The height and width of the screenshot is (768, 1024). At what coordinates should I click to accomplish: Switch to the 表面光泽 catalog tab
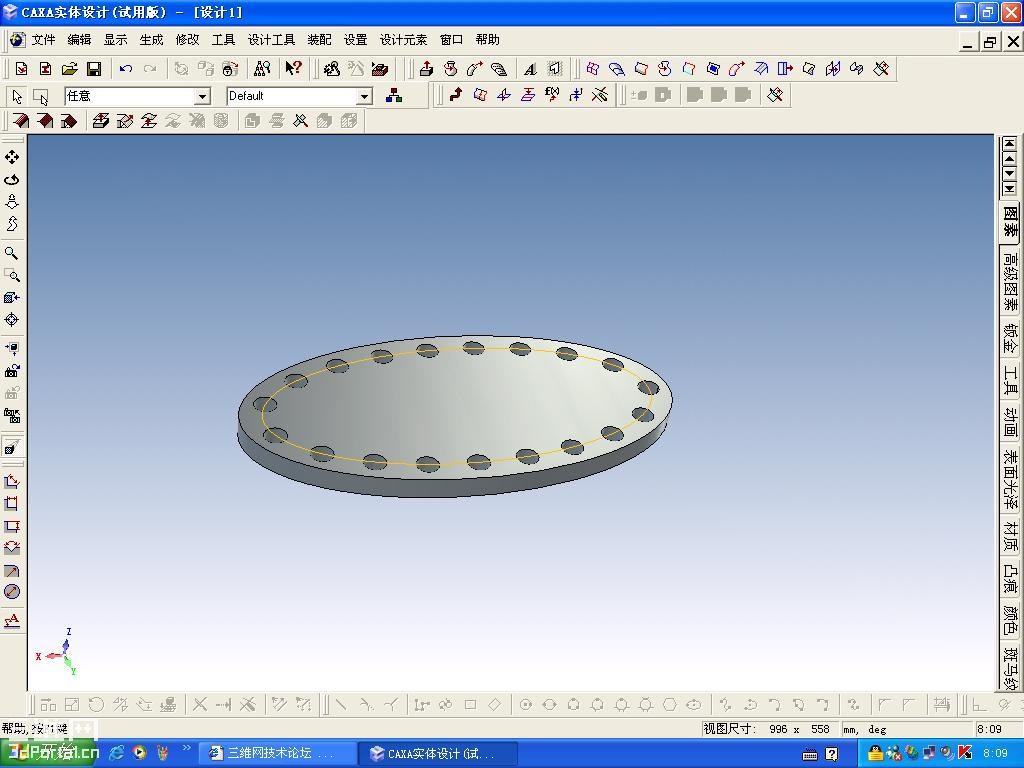[x=1010, y=480]
